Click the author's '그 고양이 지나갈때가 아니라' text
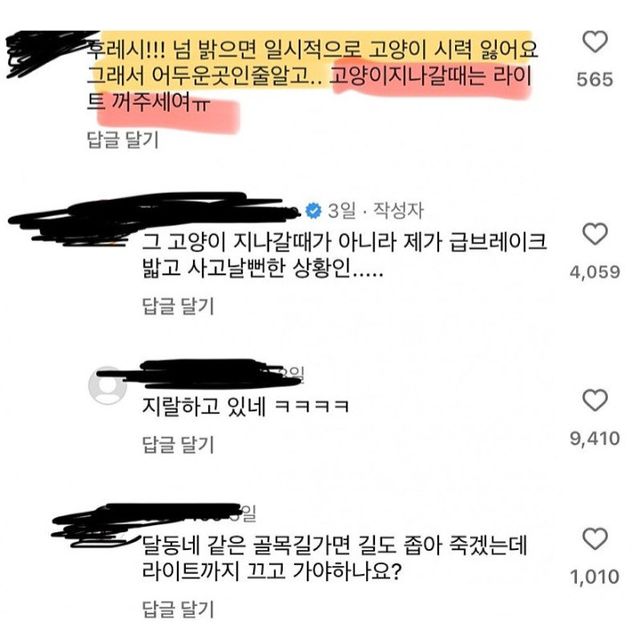 tap(269, 242)
